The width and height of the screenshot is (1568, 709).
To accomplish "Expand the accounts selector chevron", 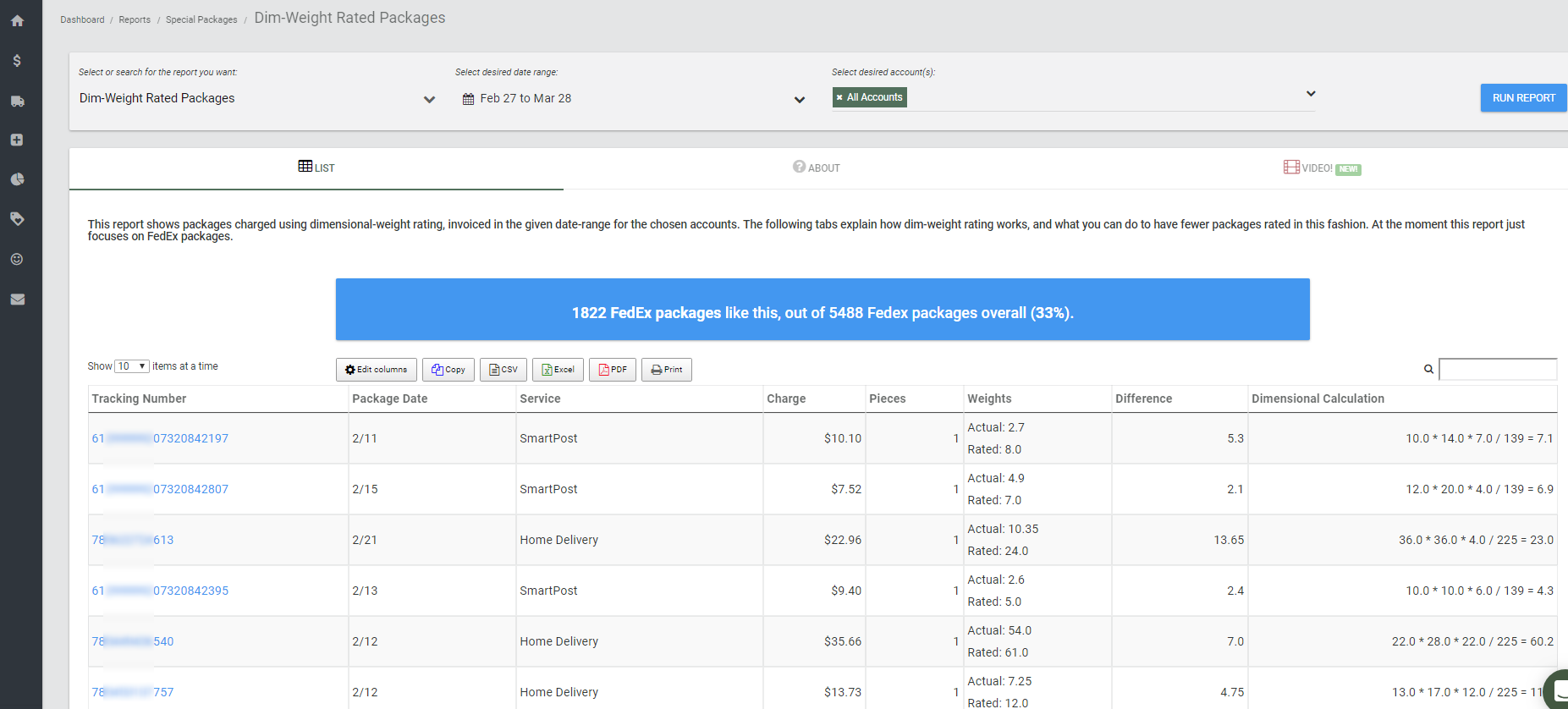I will [x=1311, y=93].
